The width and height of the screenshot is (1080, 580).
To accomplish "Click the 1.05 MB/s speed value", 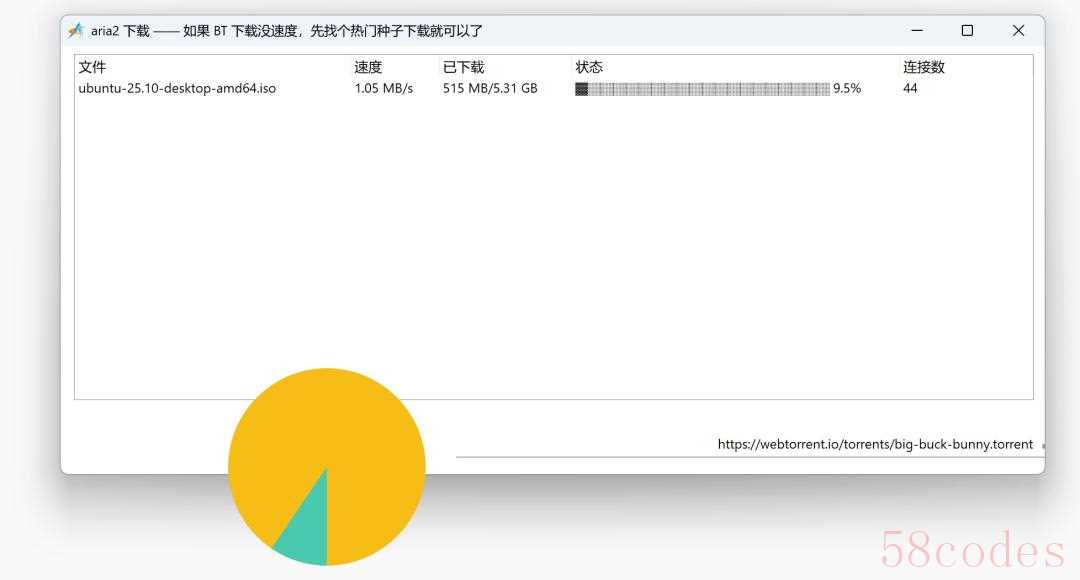I will point(384,88).
